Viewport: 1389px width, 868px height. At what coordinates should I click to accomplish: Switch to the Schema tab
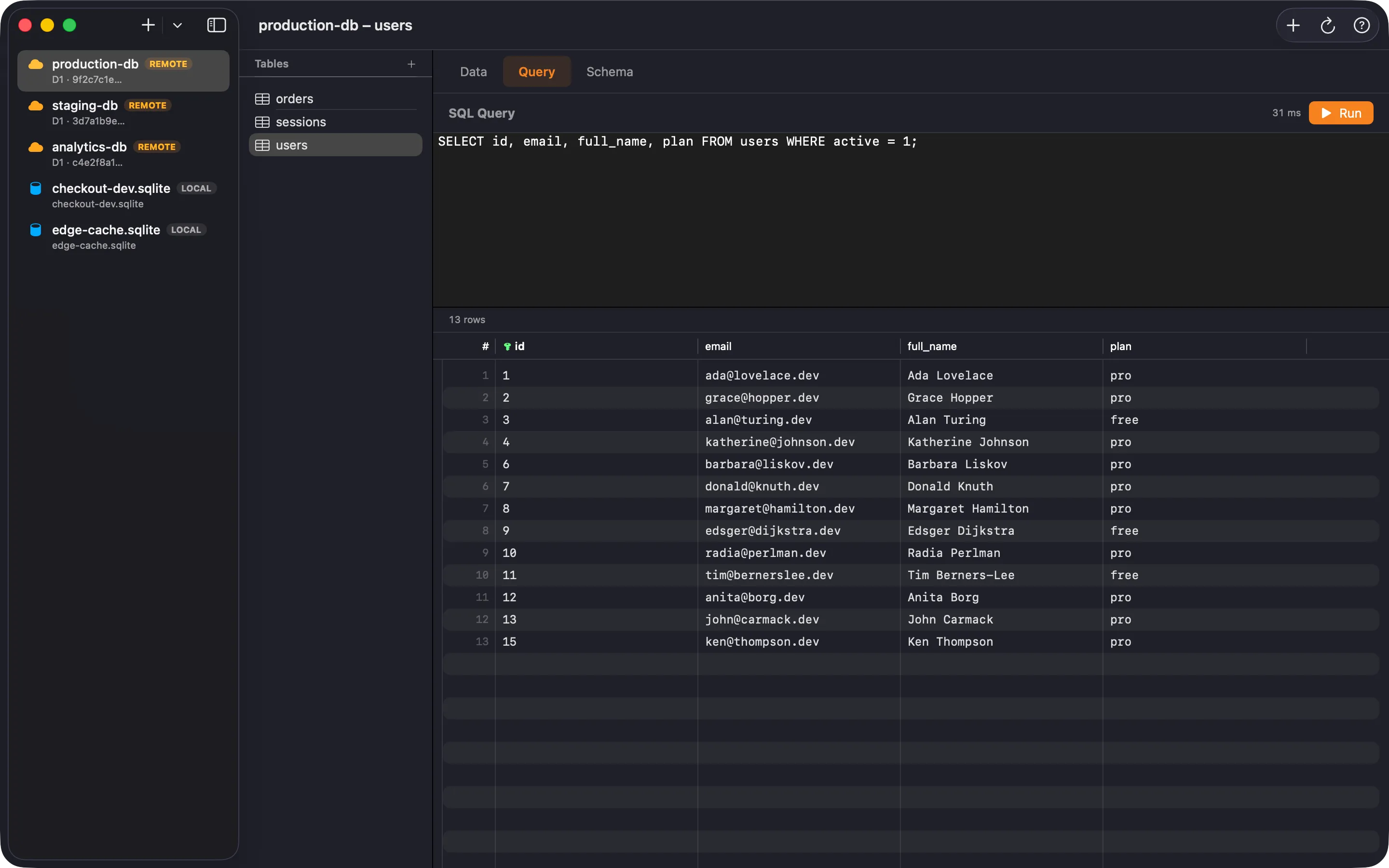point(610,72)
